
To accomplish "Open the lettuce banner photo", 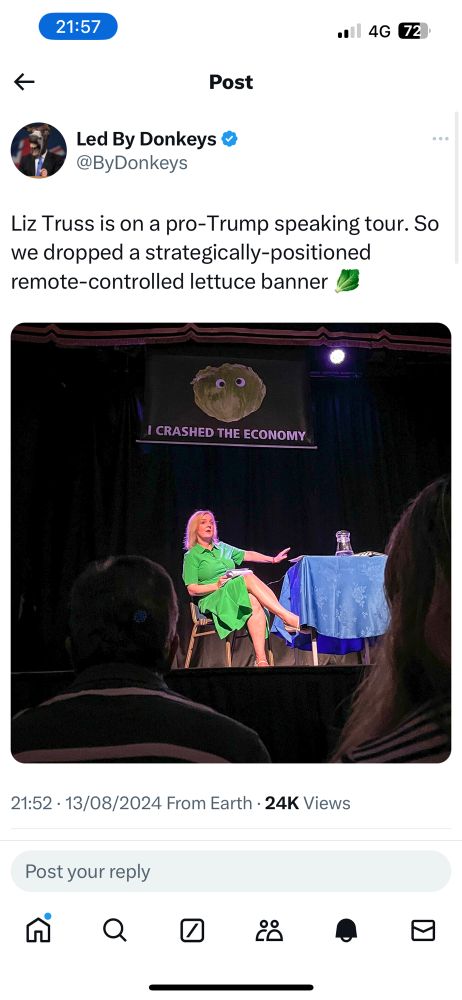I will coord(231,543).
